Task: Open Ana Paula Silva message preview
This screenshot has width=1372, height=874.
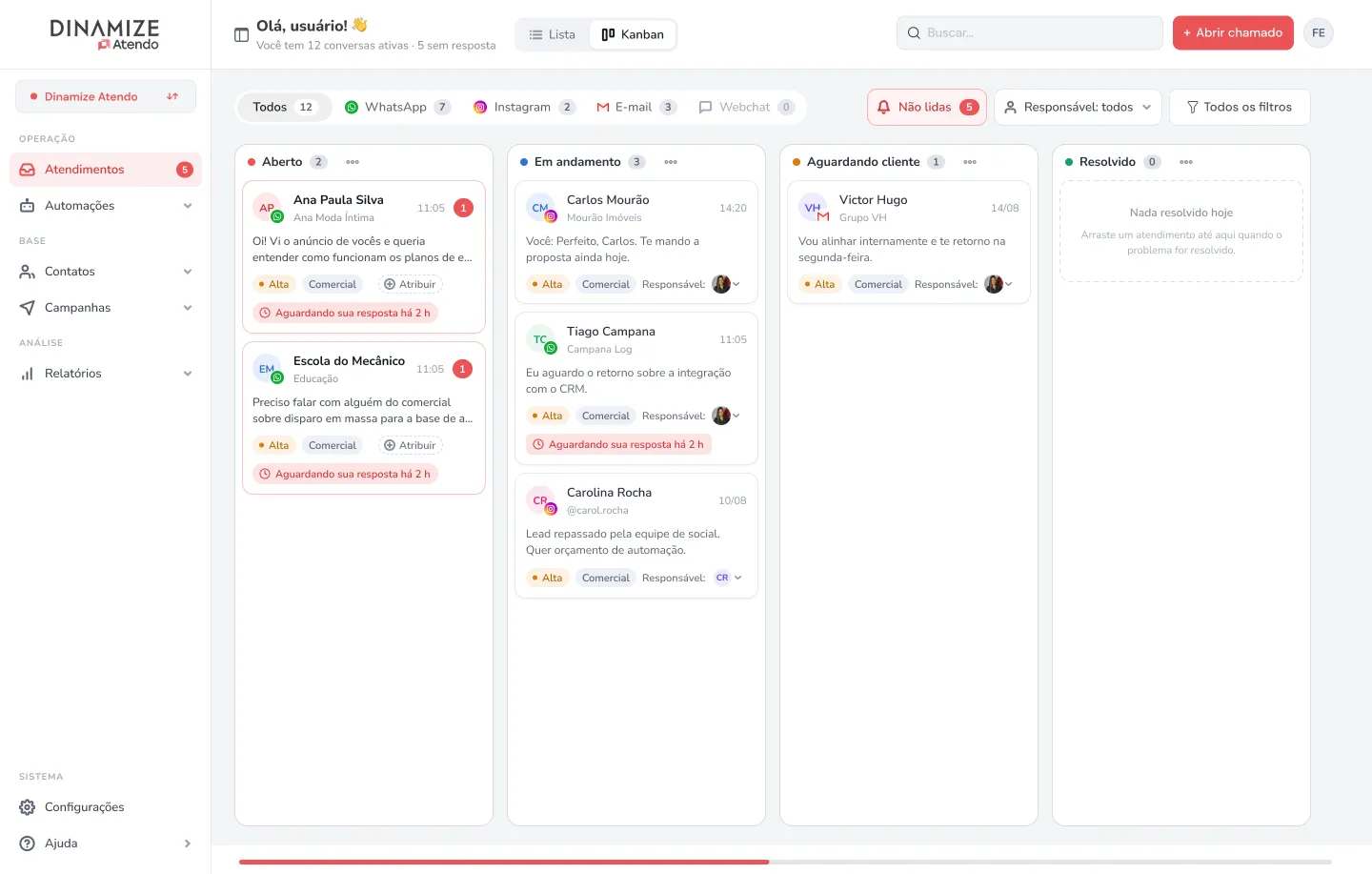Action: click(x=362, y=250)
